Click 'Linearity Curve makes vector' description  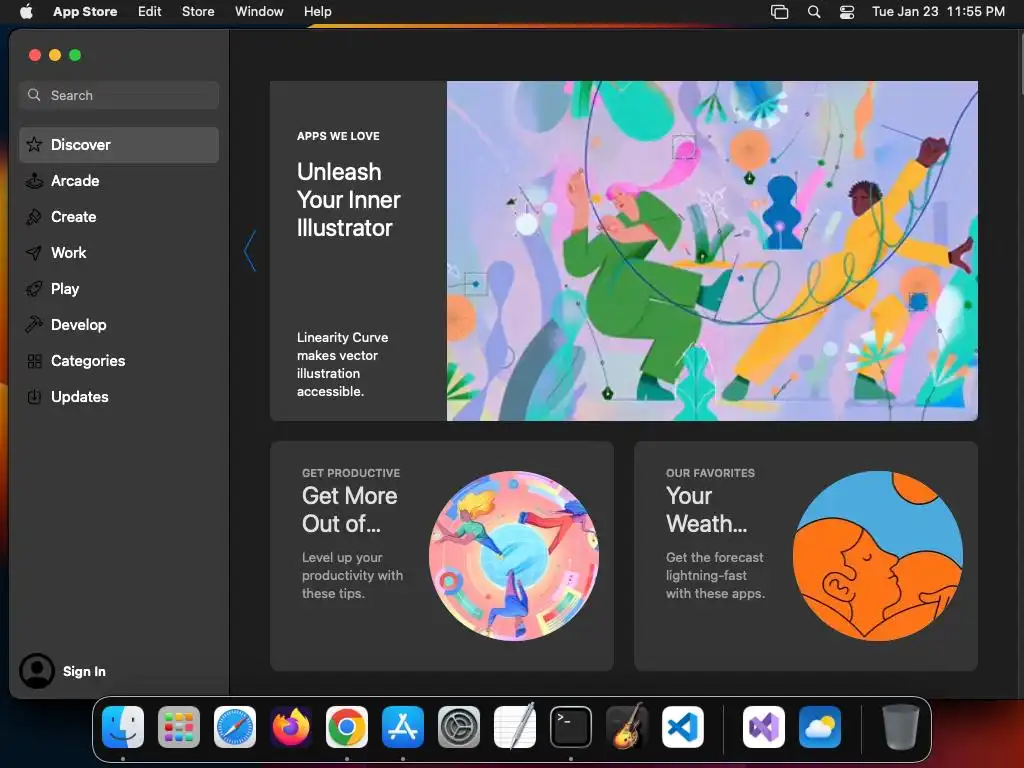[x=342, y=364]
